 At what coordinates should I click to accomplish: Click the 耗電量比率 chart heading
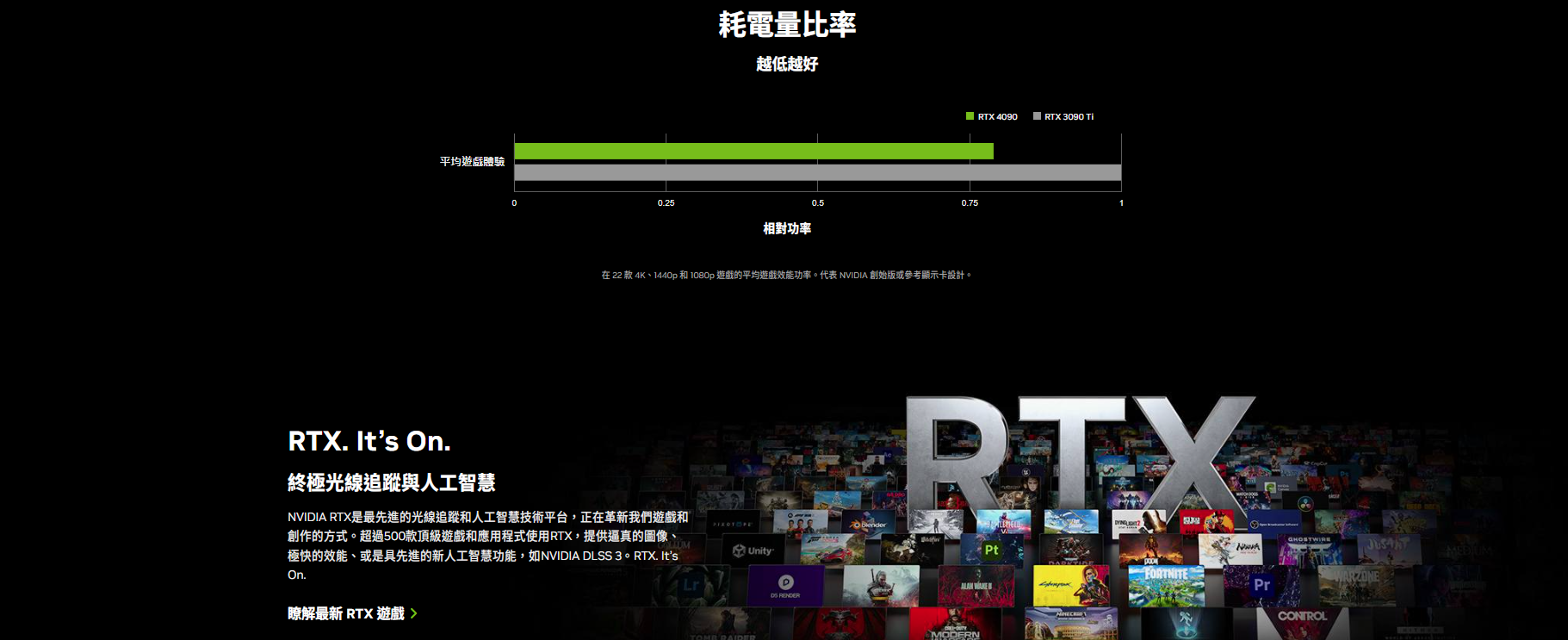tap(787, 24)
